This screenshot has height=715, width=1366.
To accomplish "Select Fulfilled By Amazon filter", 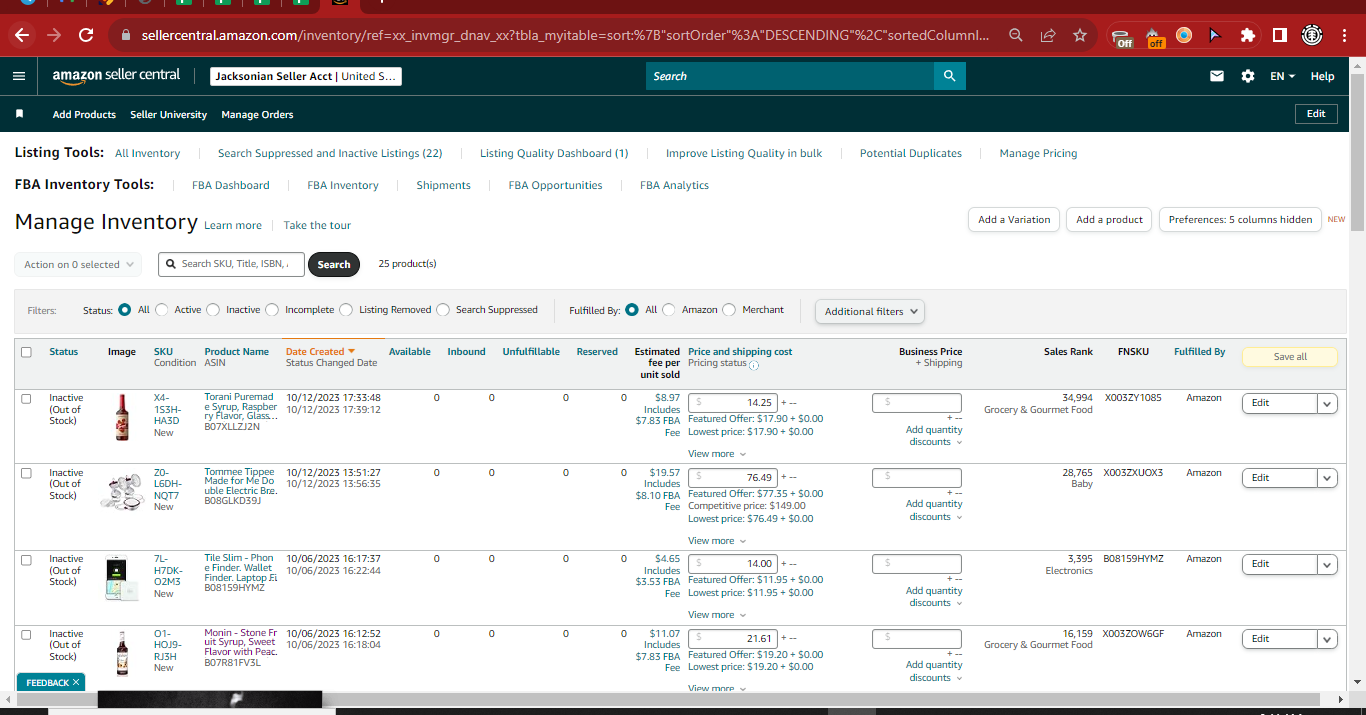I will coord(669,310).
